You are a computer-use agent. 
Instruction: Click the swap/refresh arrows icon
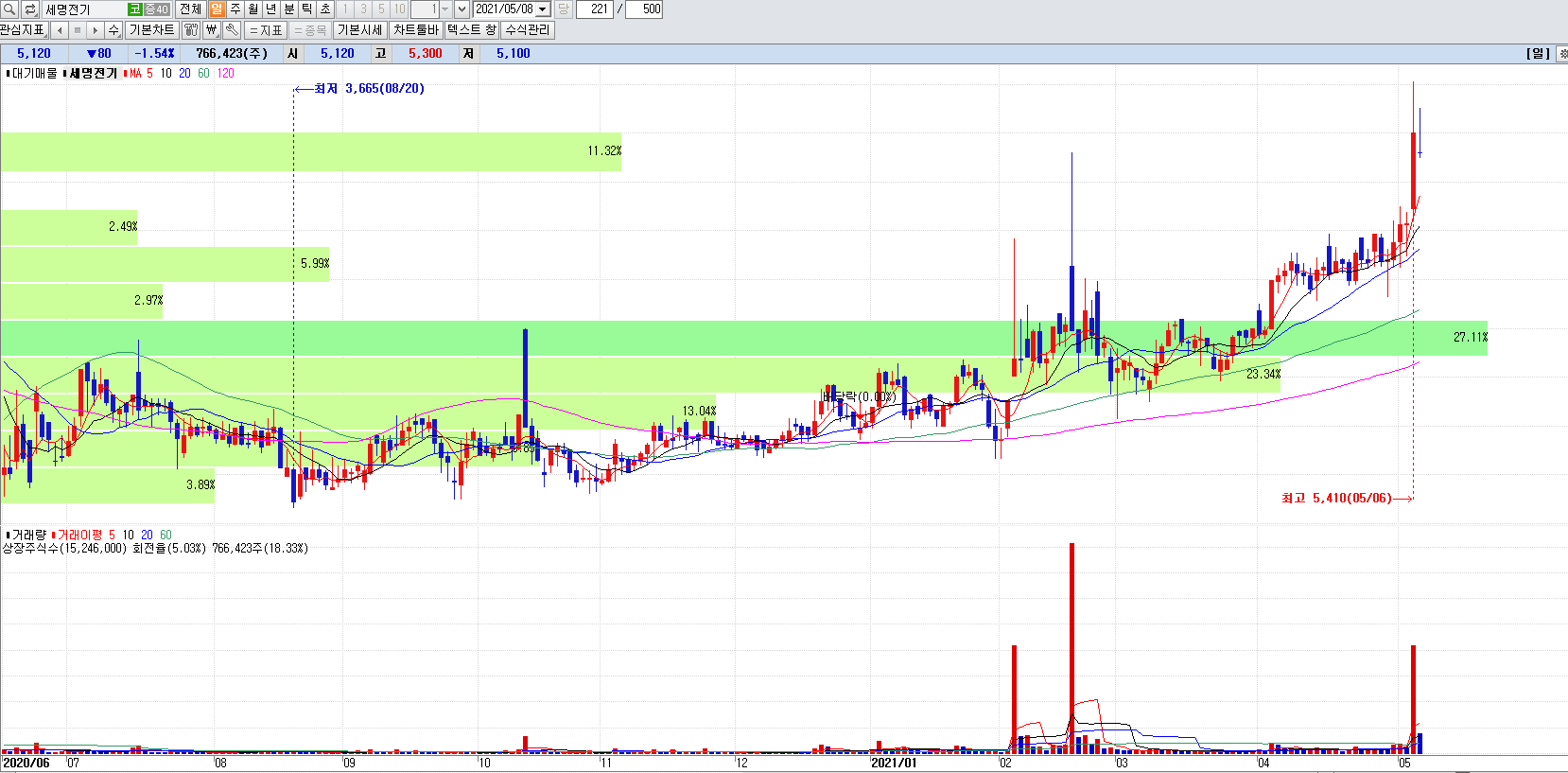coord(29,9)
